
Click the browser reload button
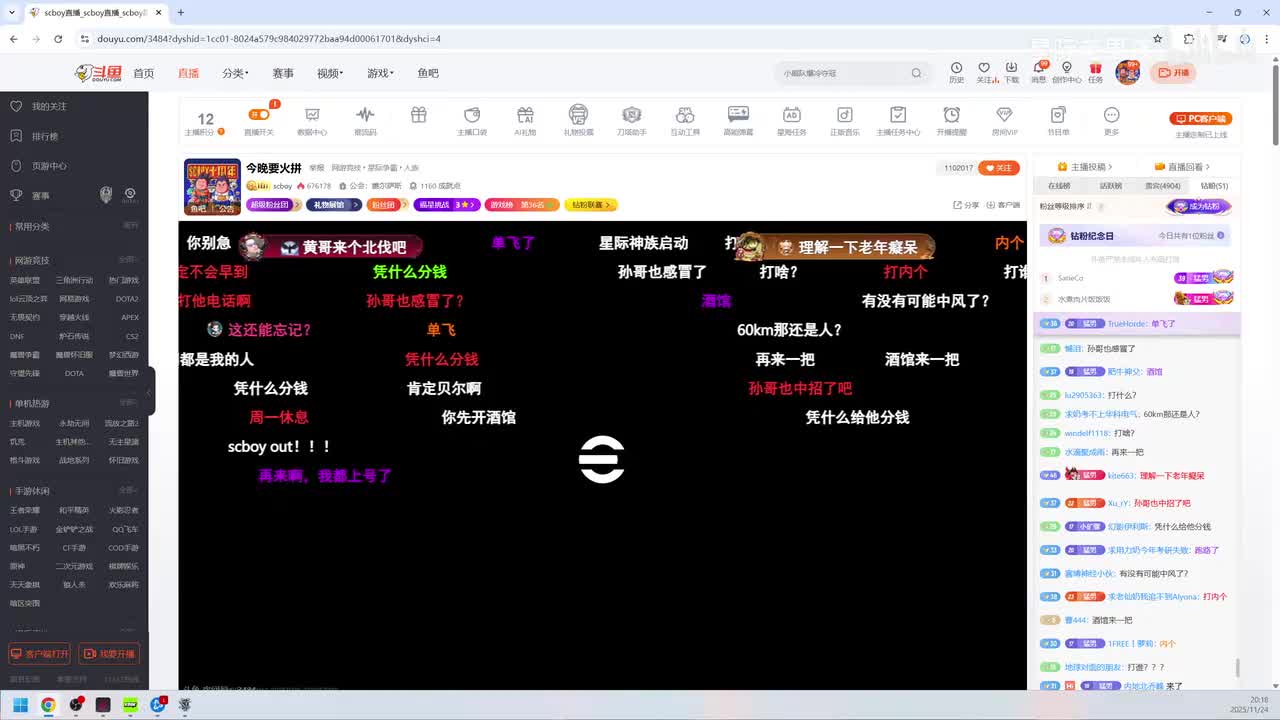pos(58,39)
